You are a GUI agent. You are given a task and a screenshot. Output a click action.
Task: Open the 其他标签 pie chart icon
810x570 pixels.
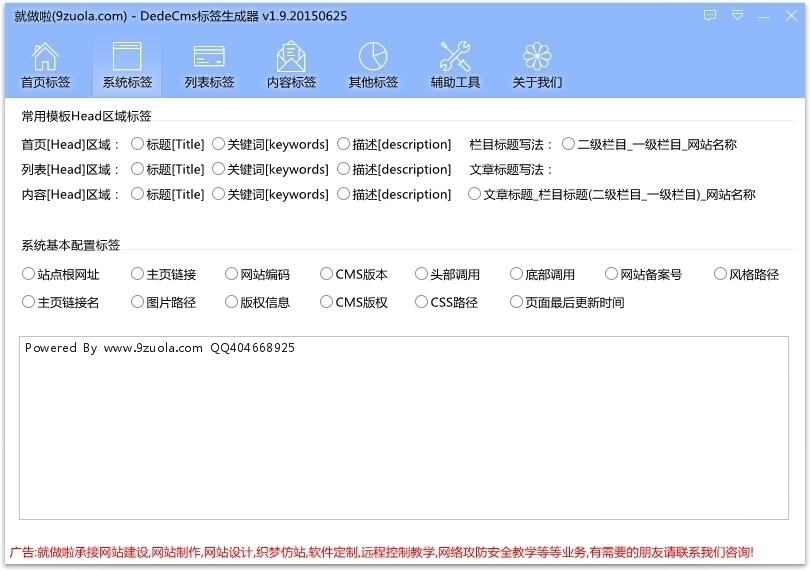373,66
